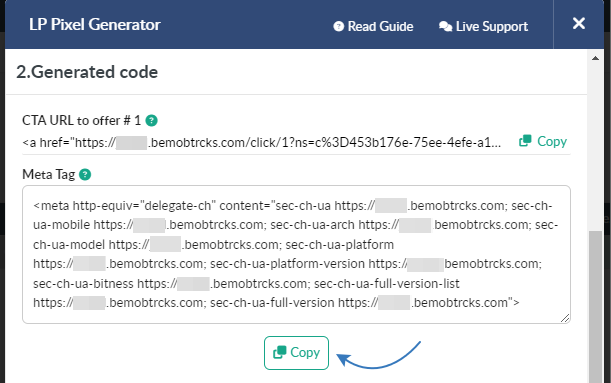The height and width of the screenshot is (383, 611).
Task: Click the scrollbar up arrow
Action: pos(595,58)
